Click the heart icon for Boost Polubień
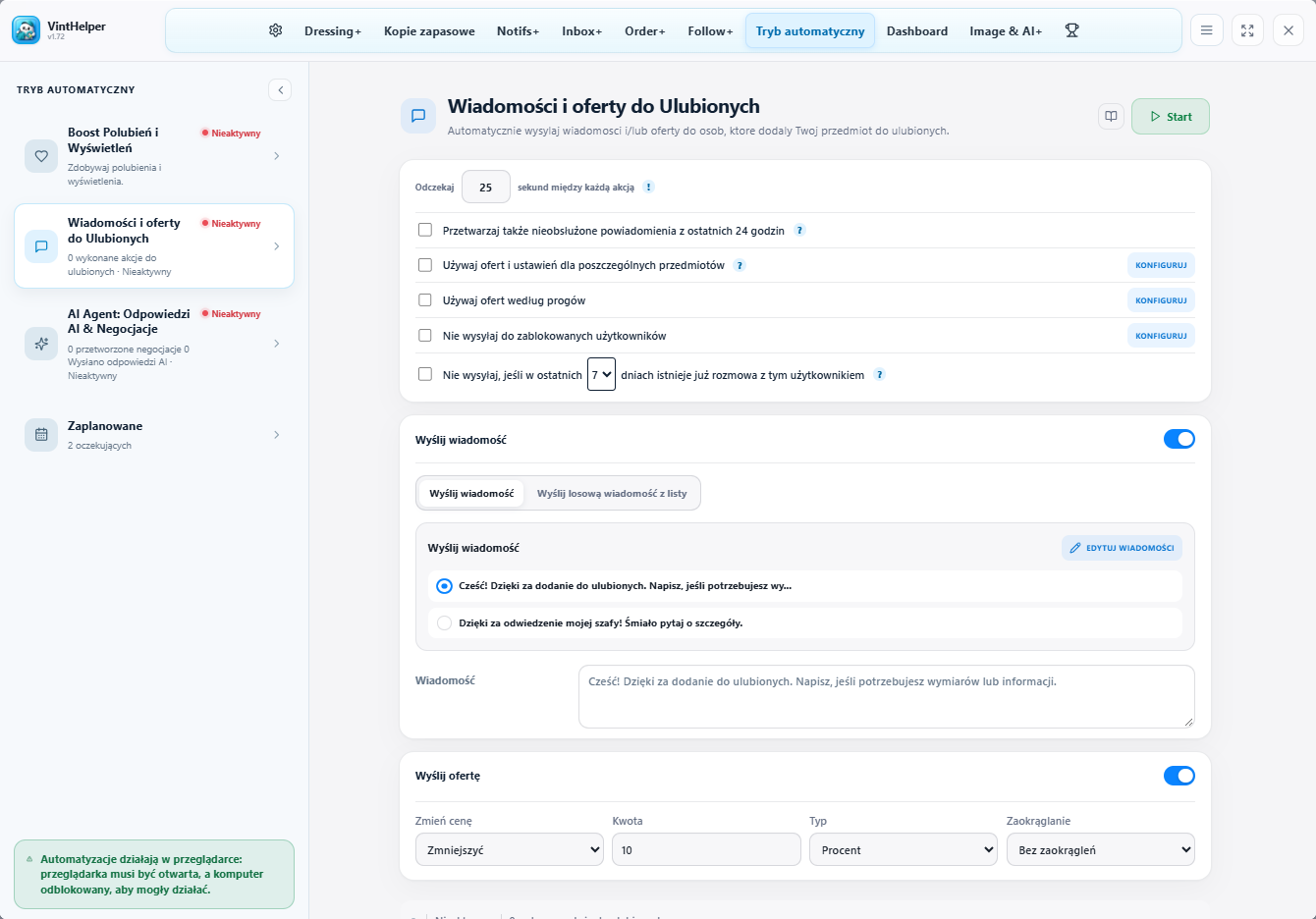This screenshot has height=919, width=1316. [x=41, y=156]
